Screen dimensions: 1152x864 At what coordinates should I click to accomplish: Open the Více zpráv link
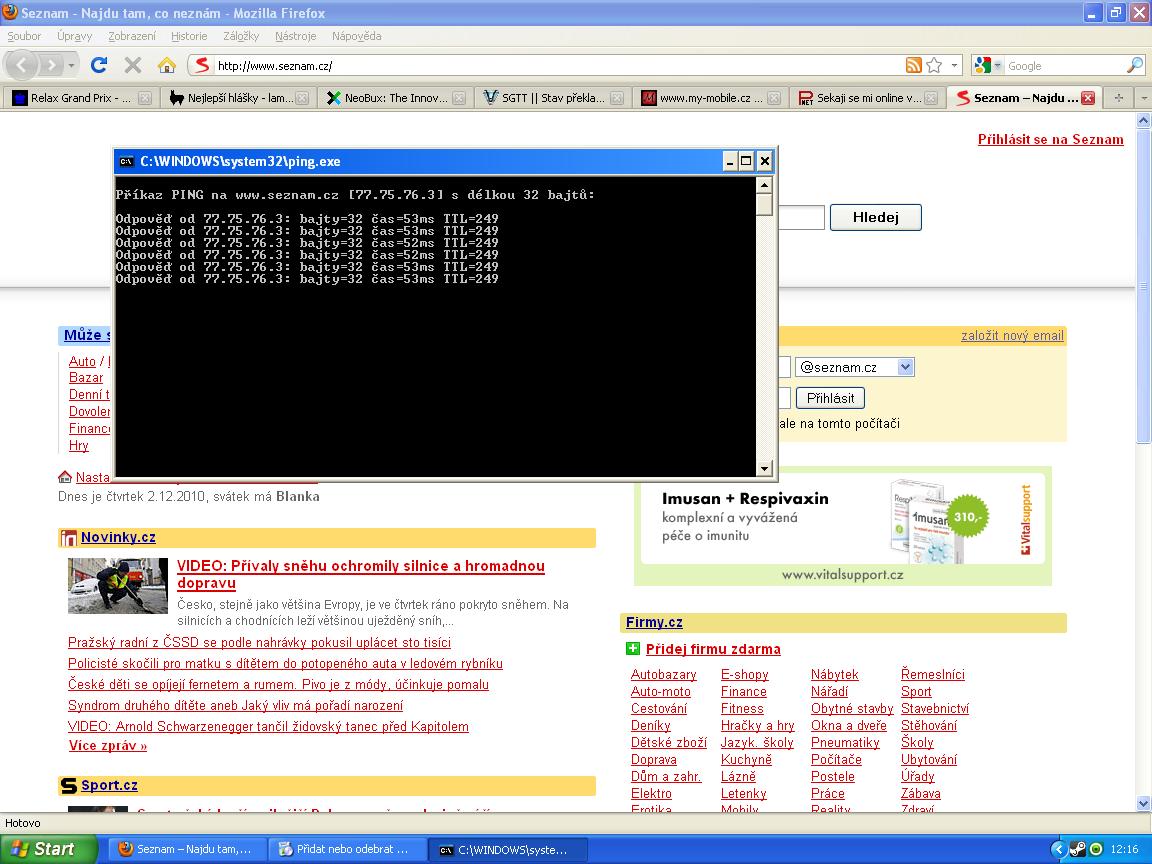tap(108, 746)
